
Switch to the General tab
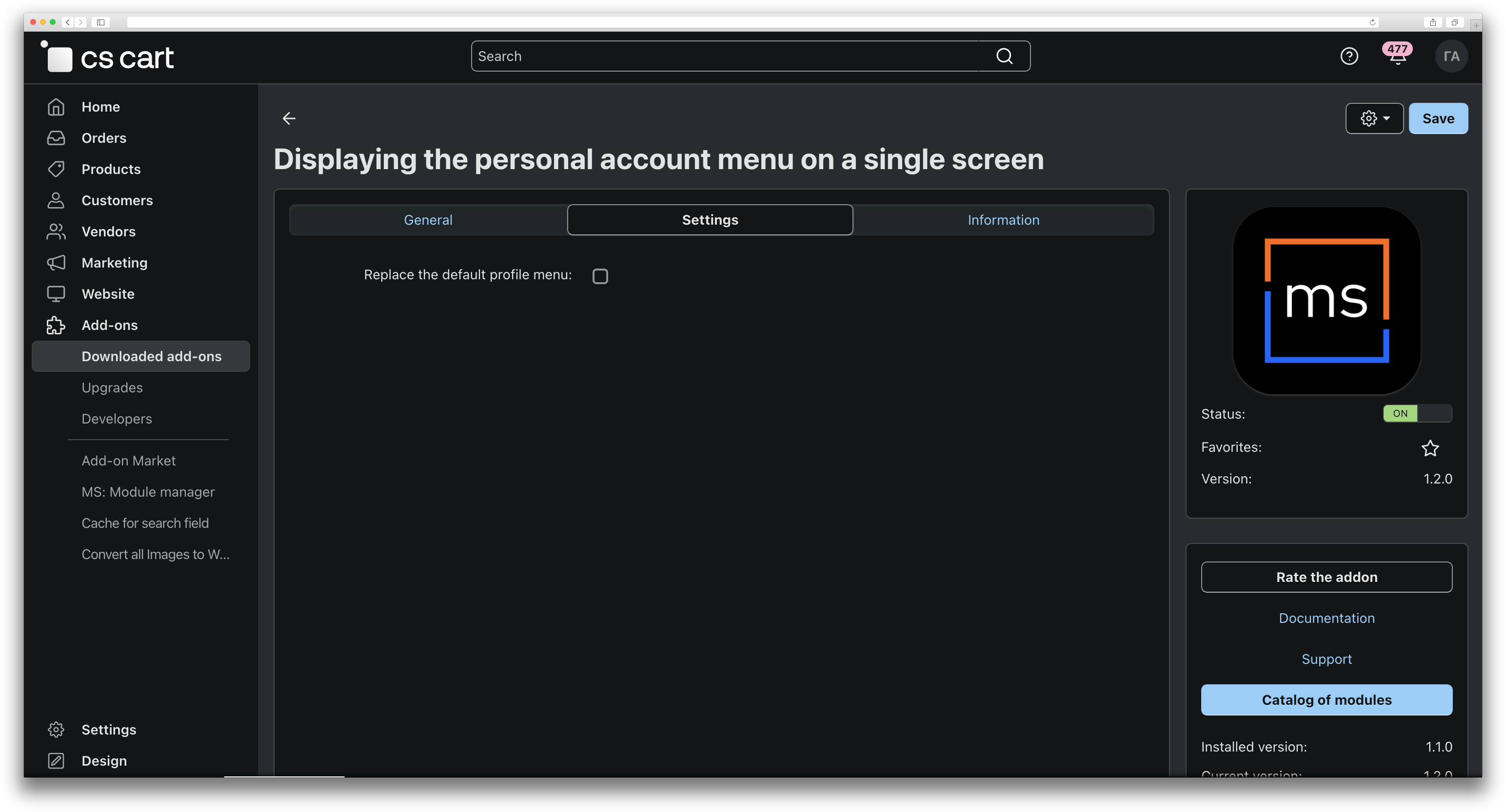coord(428,220)
